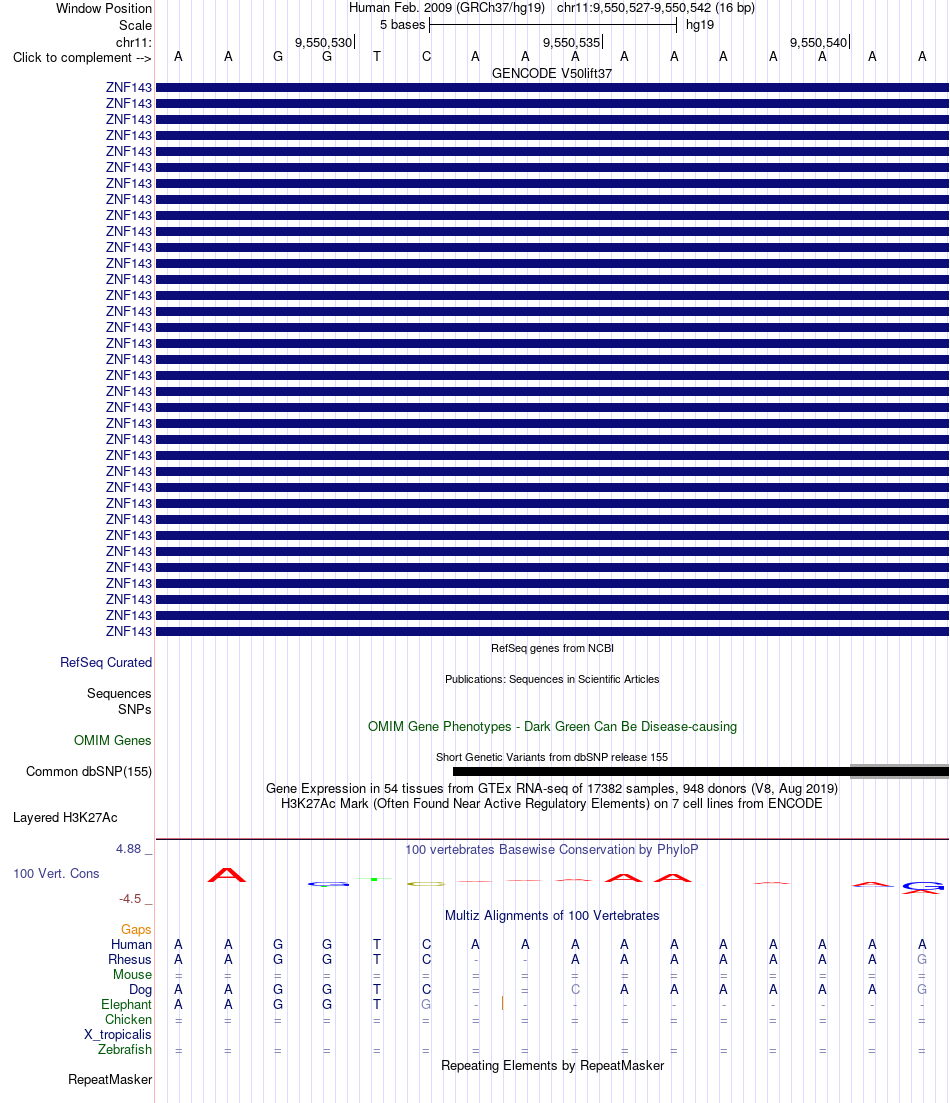Open the Gene Expression in 54 tissues GTEx title
The width and height of the screenshot is (950, 1103).
552,789
